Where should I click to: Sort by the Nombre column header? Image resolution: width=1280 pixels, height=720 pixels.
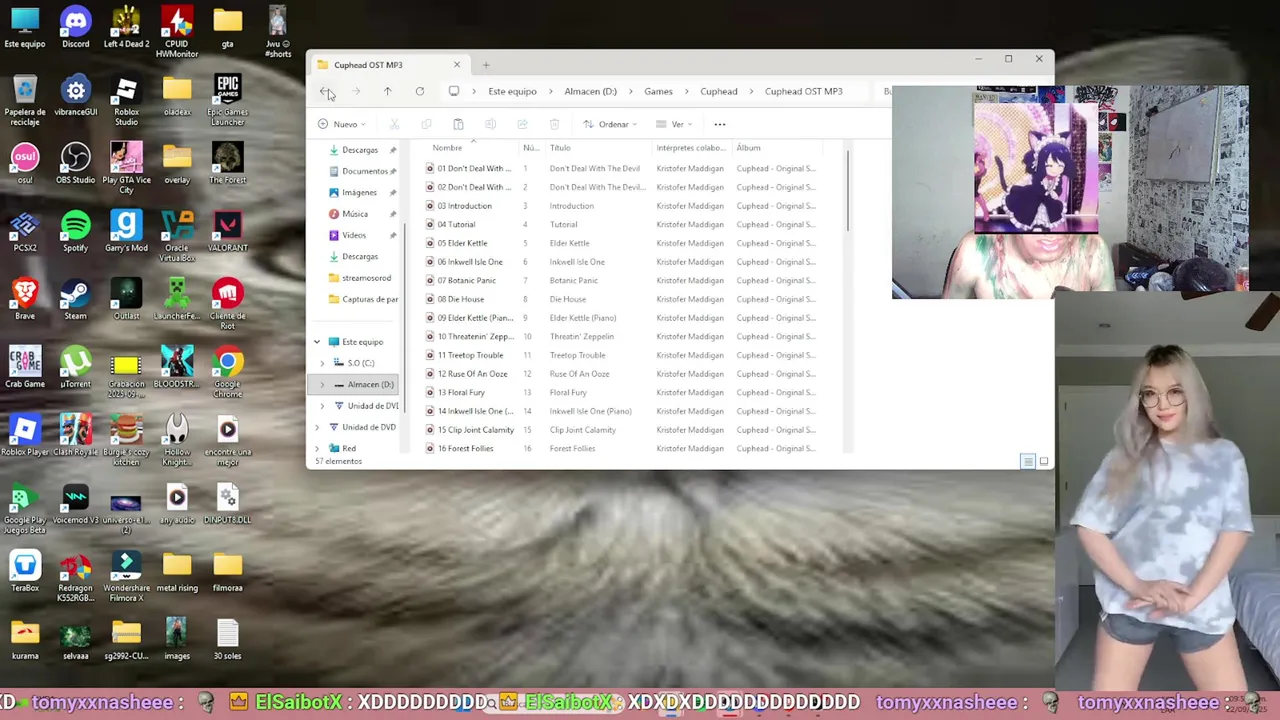447,148
